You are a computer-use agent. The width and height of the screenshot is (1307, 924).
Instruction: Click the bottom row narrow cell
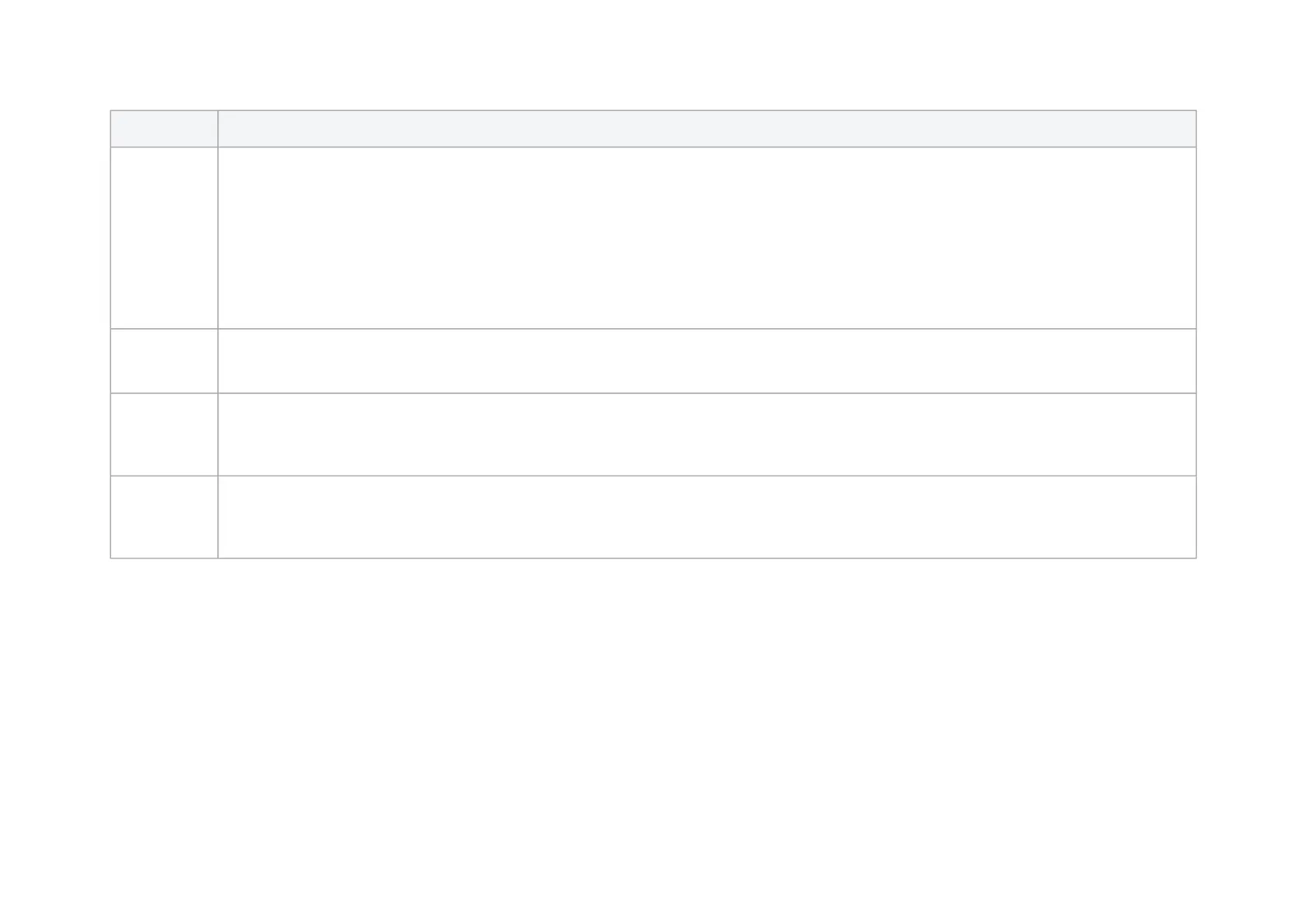coord(164,517)
